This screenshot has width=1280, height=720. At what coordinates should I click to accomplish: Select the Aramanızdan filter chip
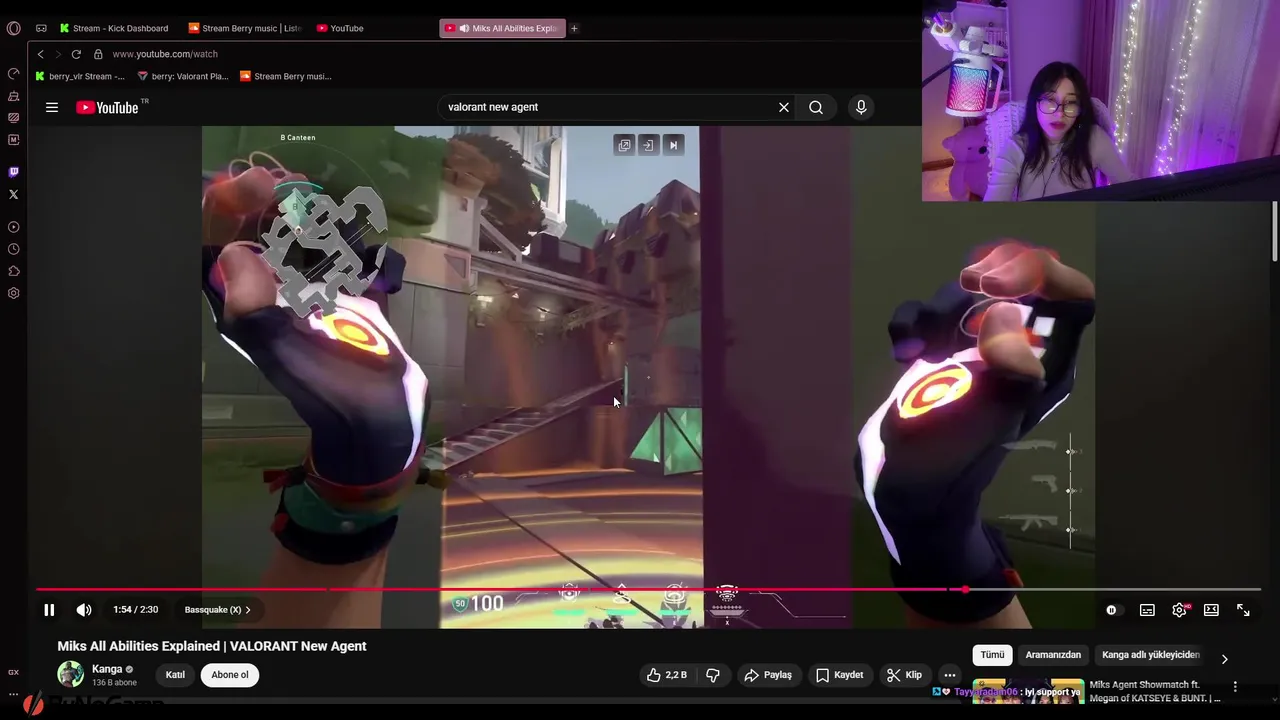(1053, 655)
